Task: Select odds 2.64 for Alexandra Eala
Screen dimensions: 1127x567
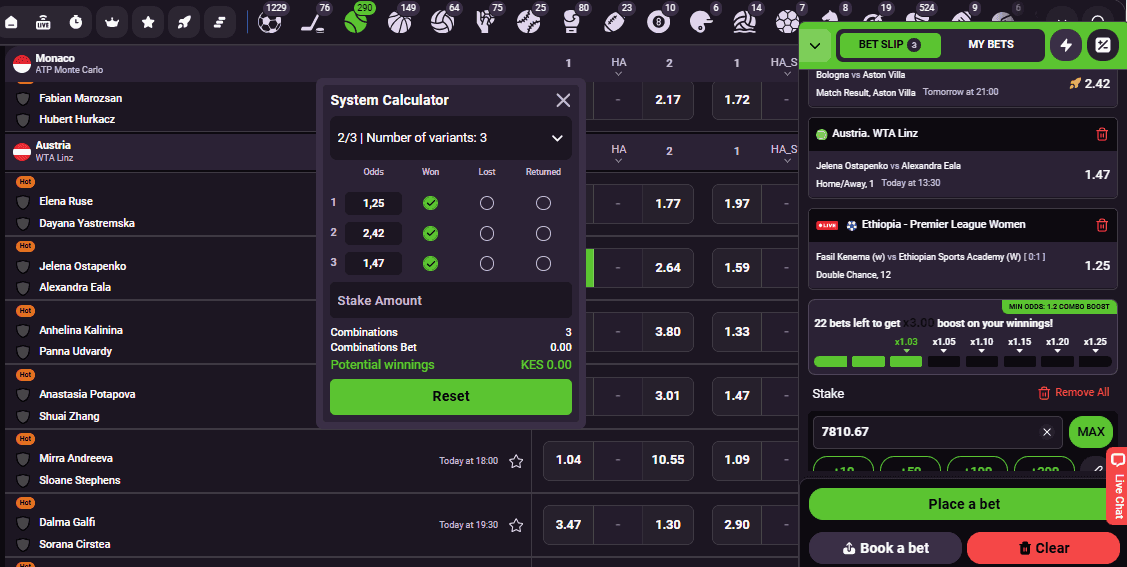Action: pos(668,268)
